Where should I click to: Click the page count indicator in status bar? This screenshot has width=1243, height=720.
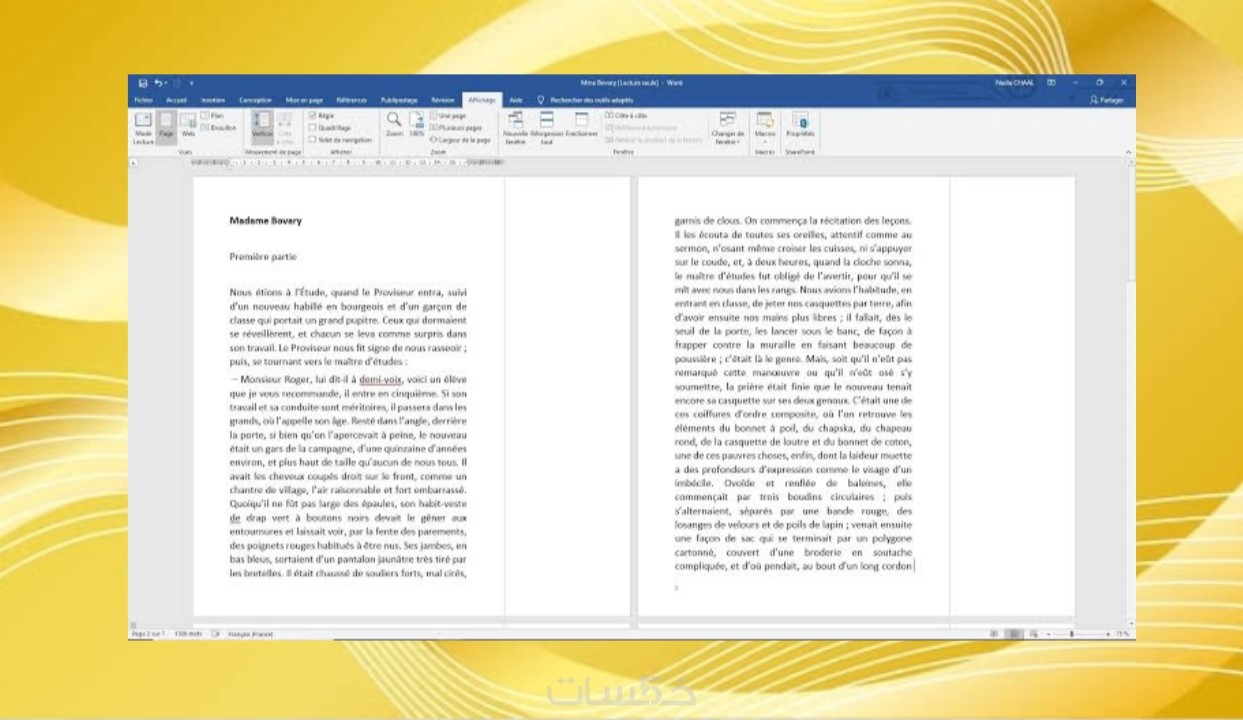[x=149, y=634]
